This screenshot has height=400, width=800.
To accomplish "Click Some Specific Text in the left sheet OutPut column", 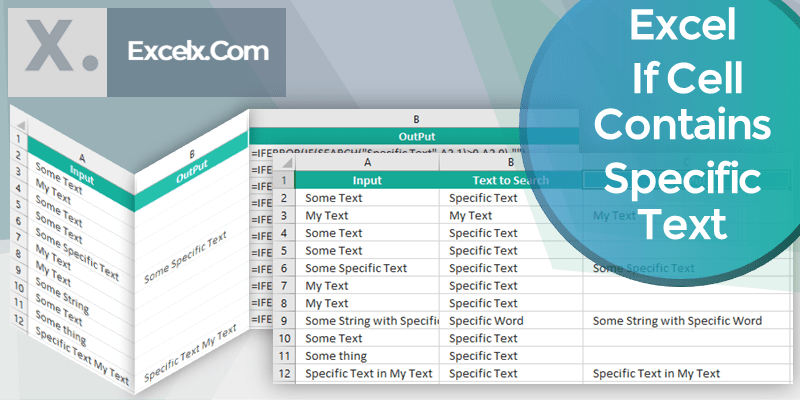I will 185,257.
